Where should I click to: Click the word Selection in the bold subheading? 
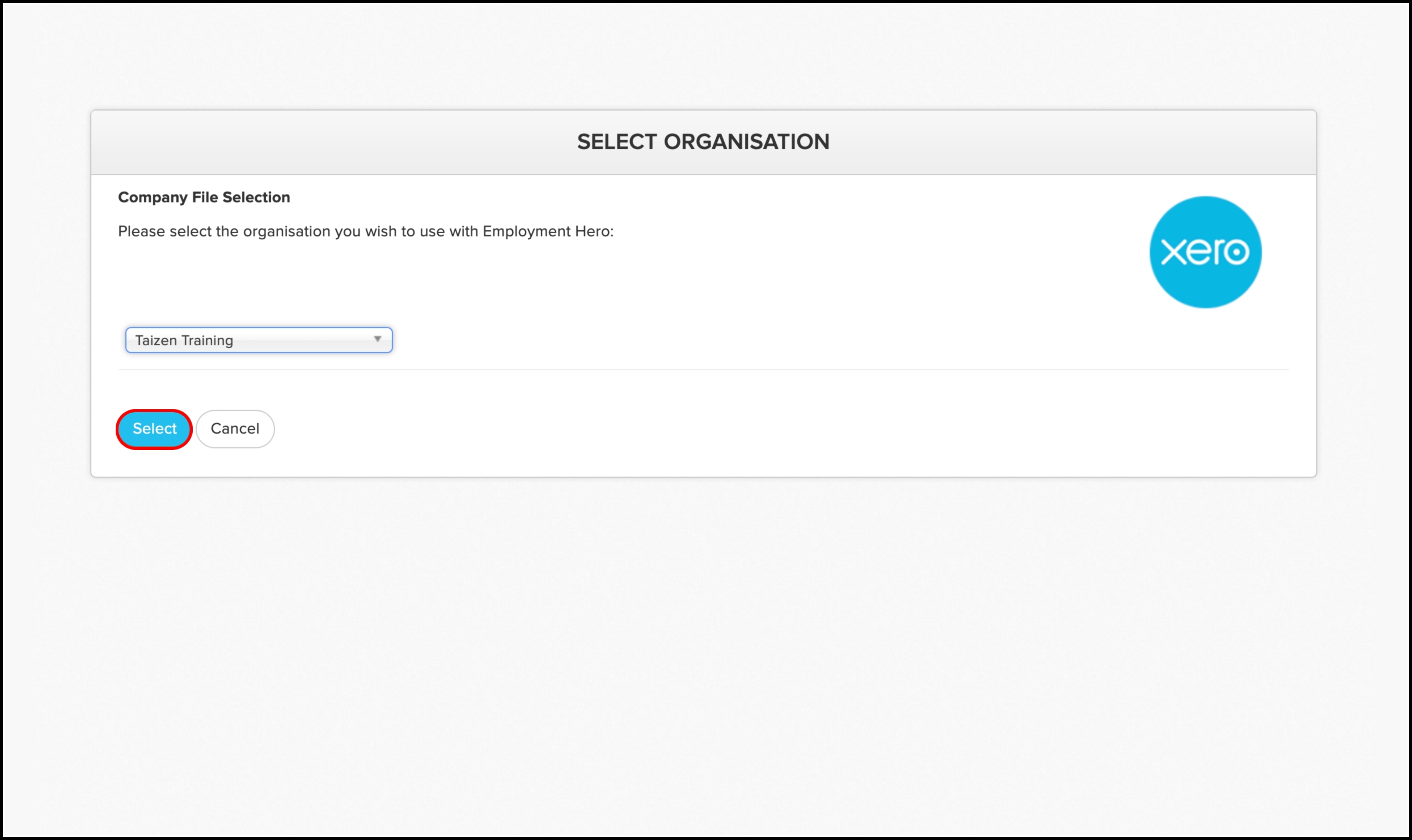point(256,197)
